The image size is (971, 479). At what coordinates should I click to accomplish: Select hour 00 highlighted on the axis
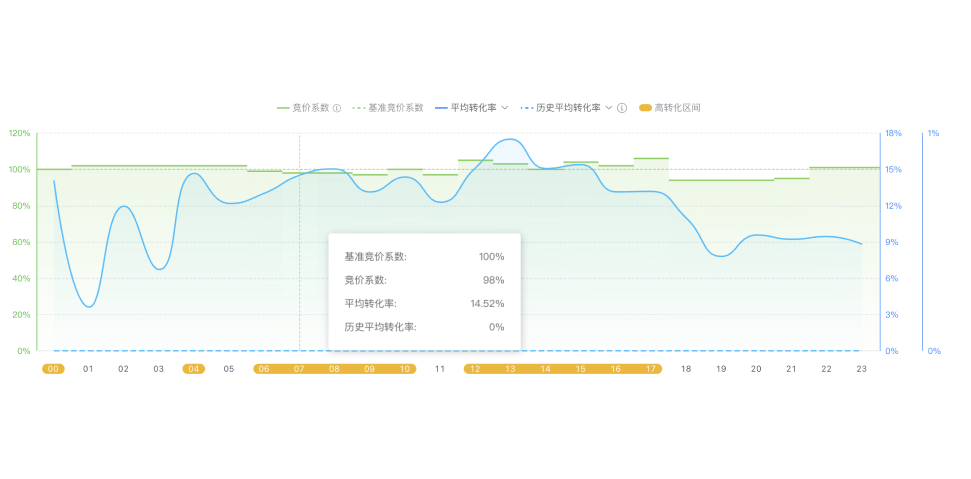53,369
